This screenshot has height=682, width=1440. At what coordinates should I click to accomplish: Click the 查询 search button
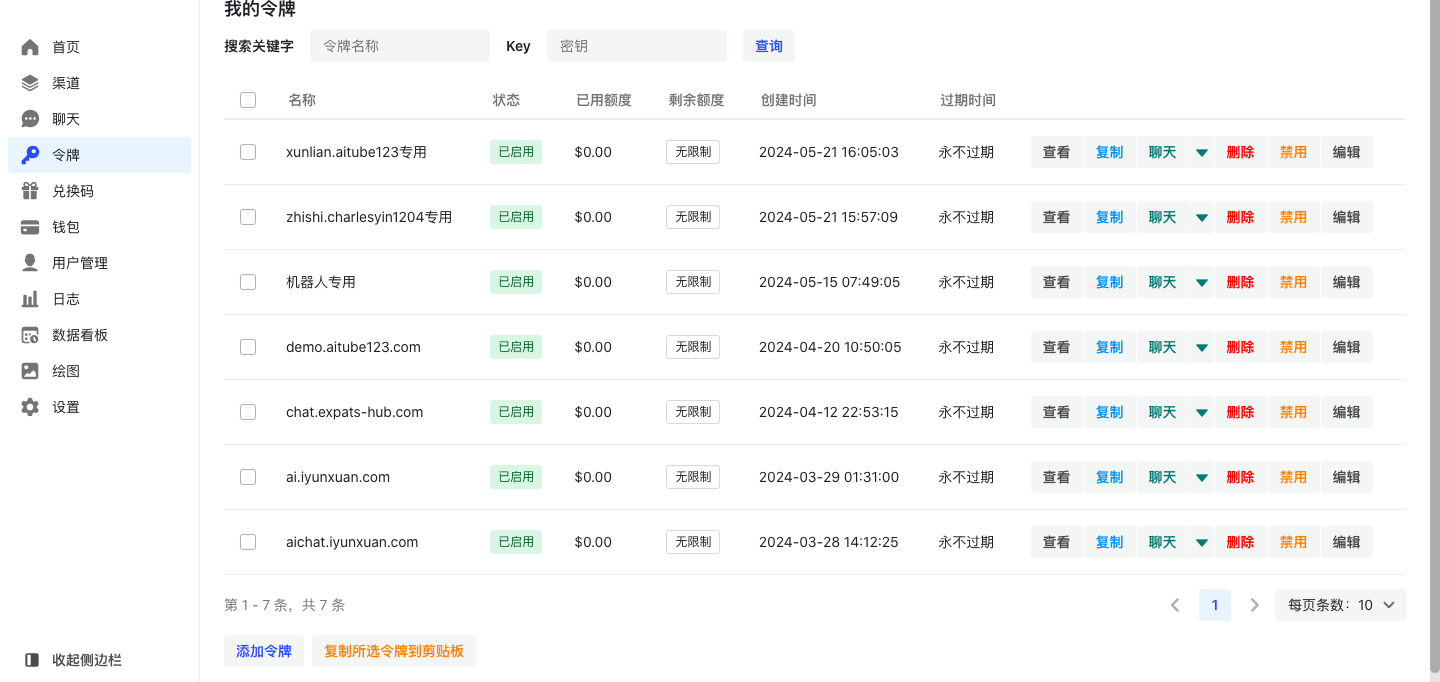pos(768,45)
